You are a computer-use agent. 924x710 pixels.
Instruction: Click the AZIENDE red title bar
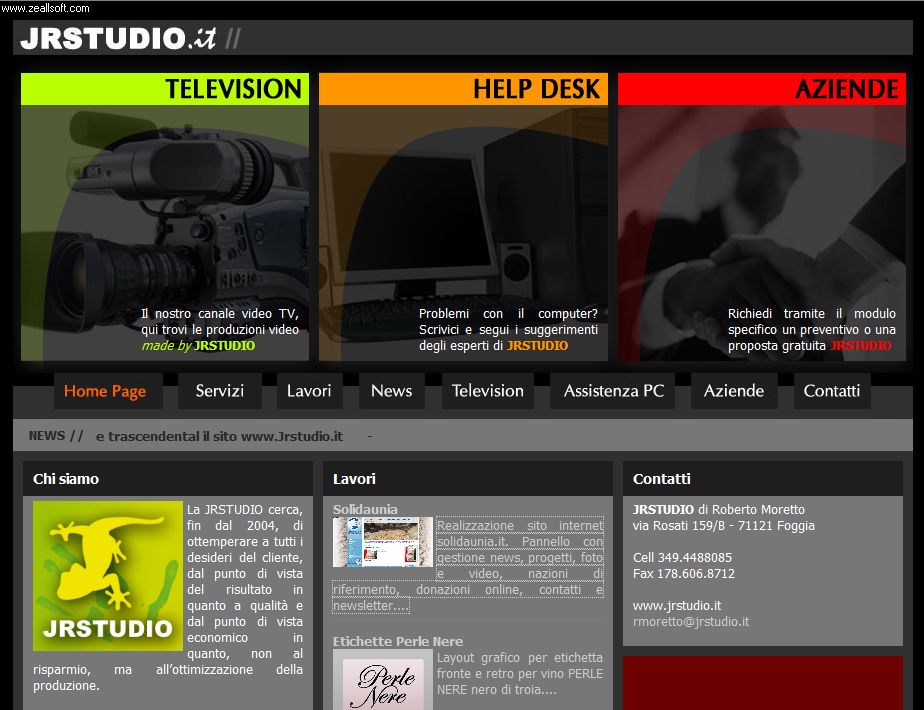(x=761, y=89)
